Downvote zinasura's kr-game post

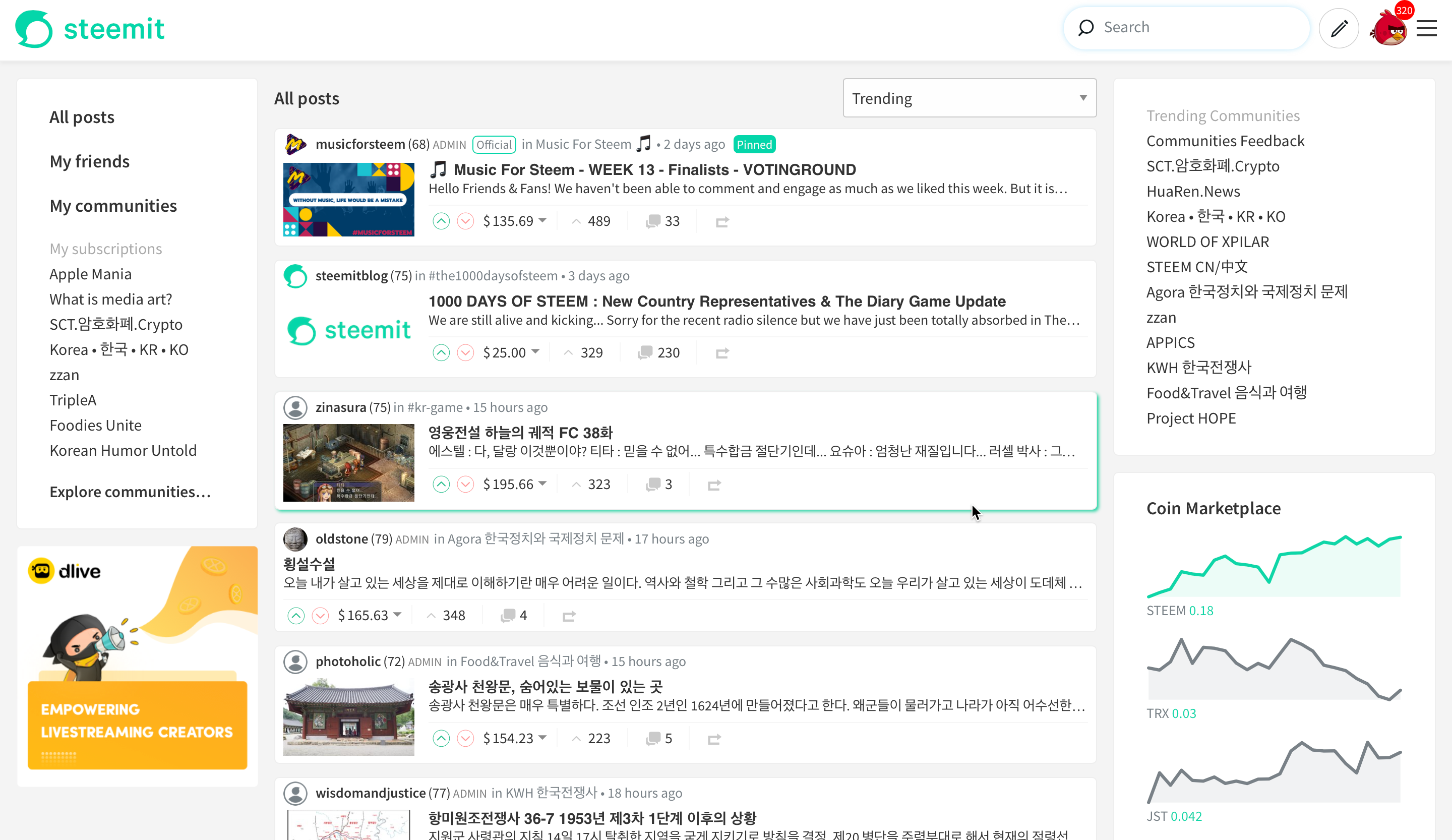pos(465,485)
